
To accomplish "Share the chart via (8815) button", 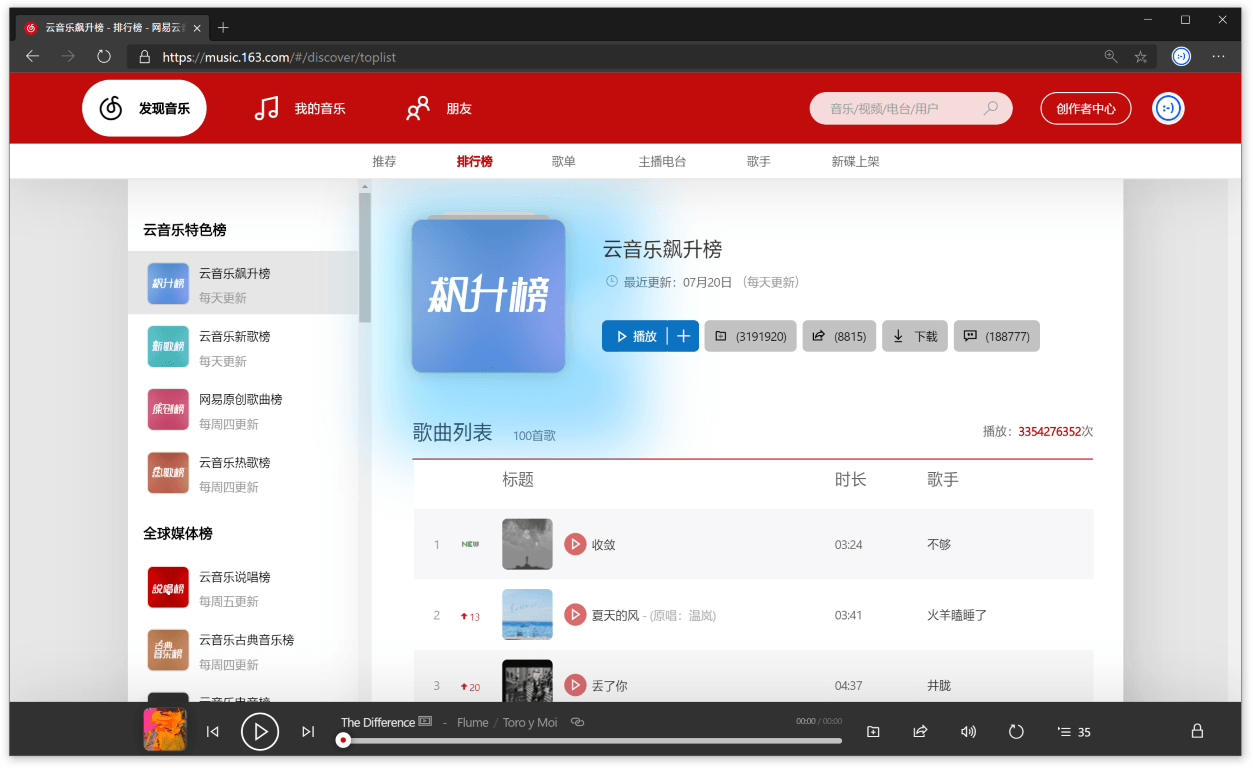I will [x=839, y=337].
